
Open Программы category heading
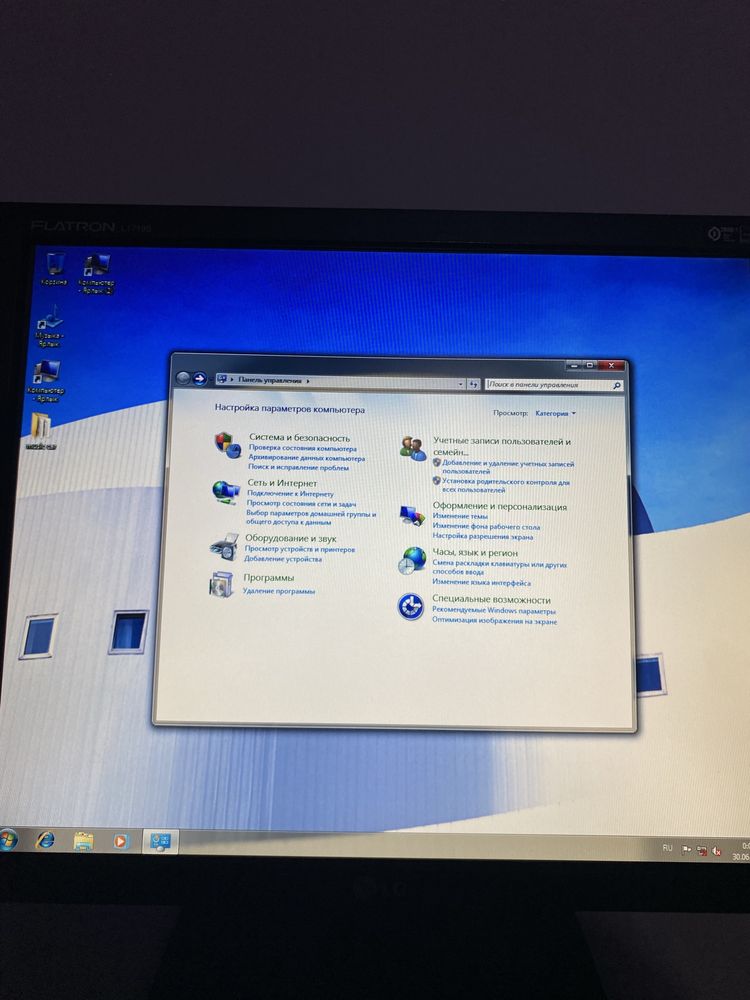268,578
